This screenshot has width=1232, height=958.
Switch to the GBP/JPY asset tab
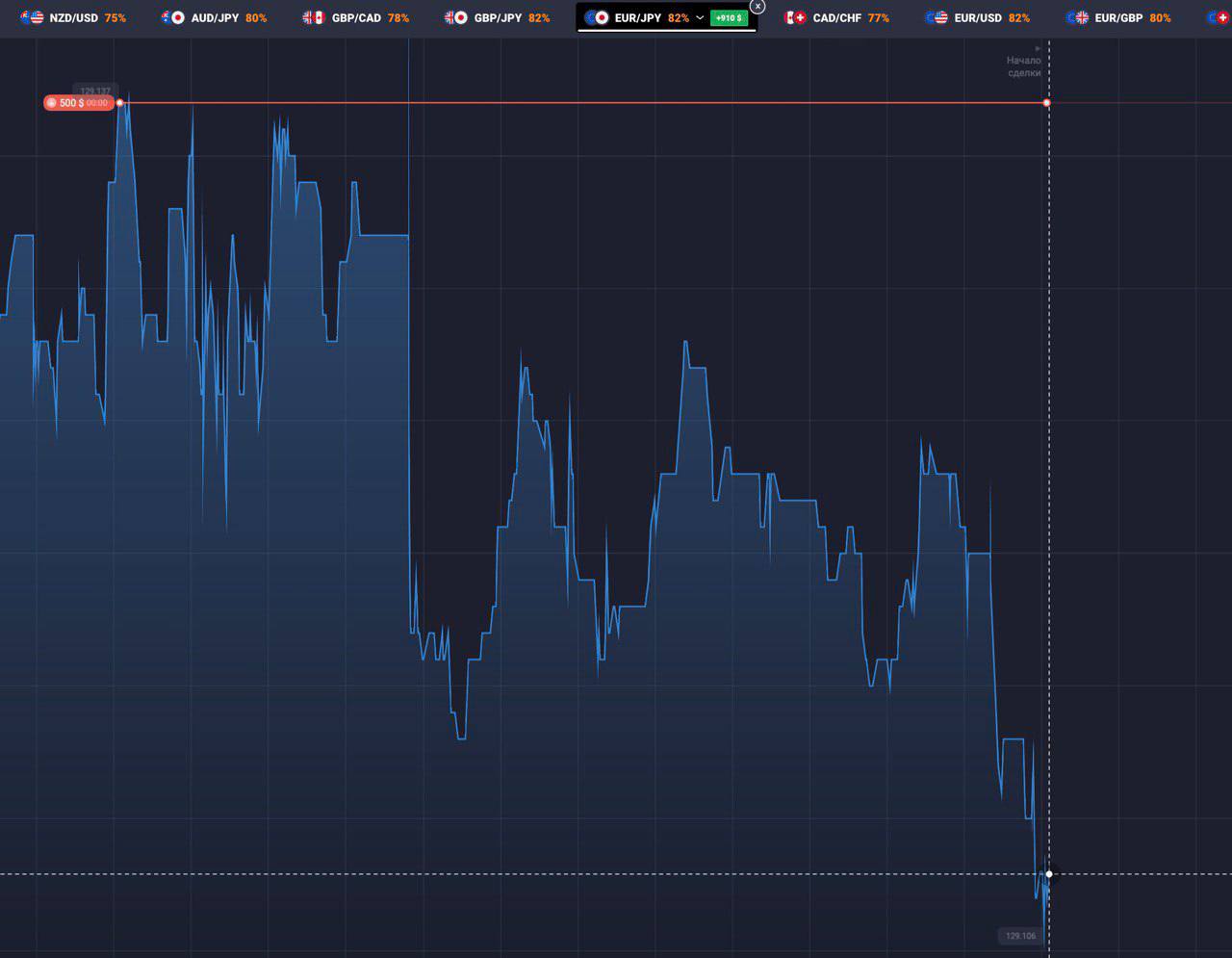pyautogui.click(x=497, y=18)
